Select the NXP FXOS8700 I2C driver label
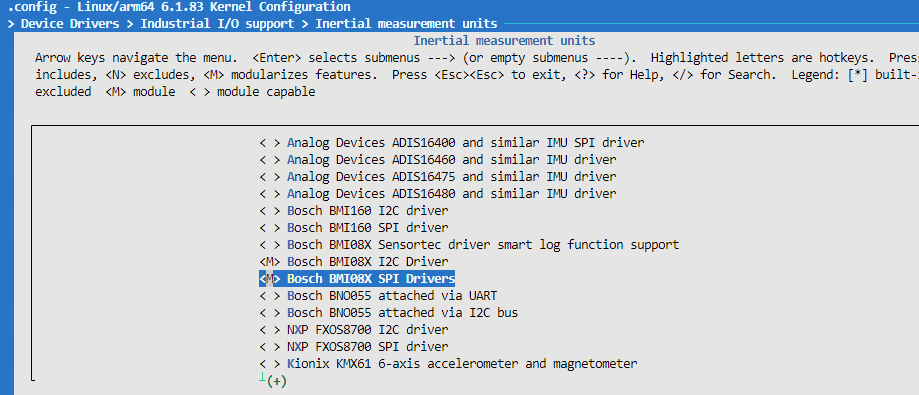This screenshot has height=395, width=919. pos(368,330)
